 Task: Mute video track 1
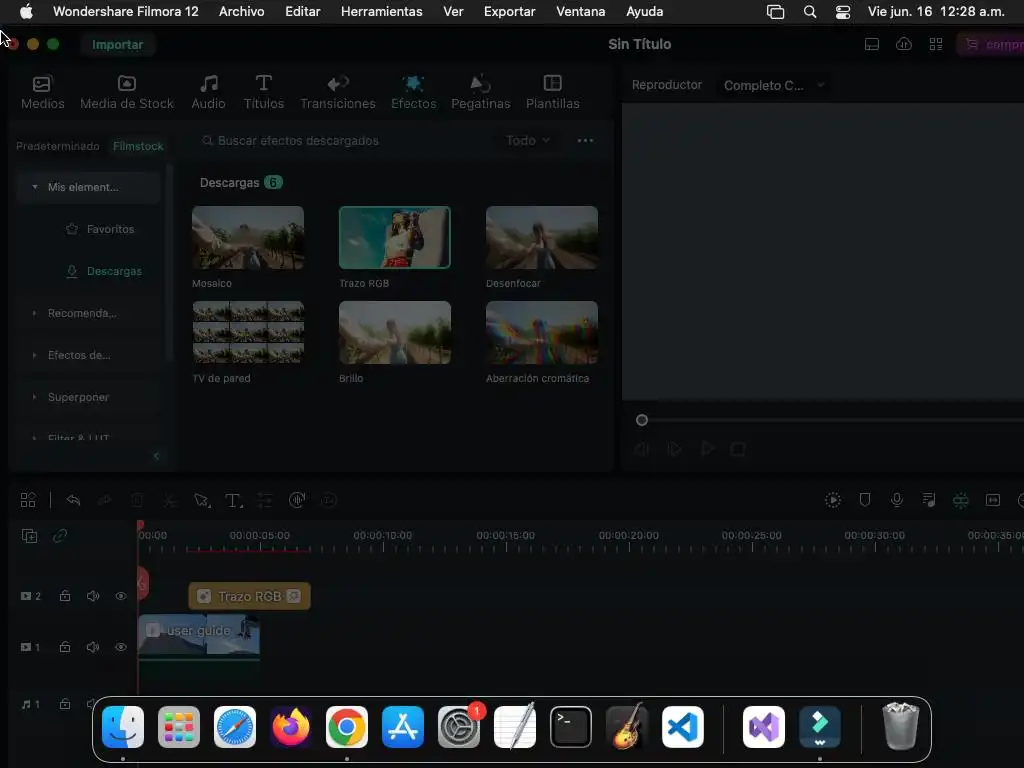[x=93, y=647]
